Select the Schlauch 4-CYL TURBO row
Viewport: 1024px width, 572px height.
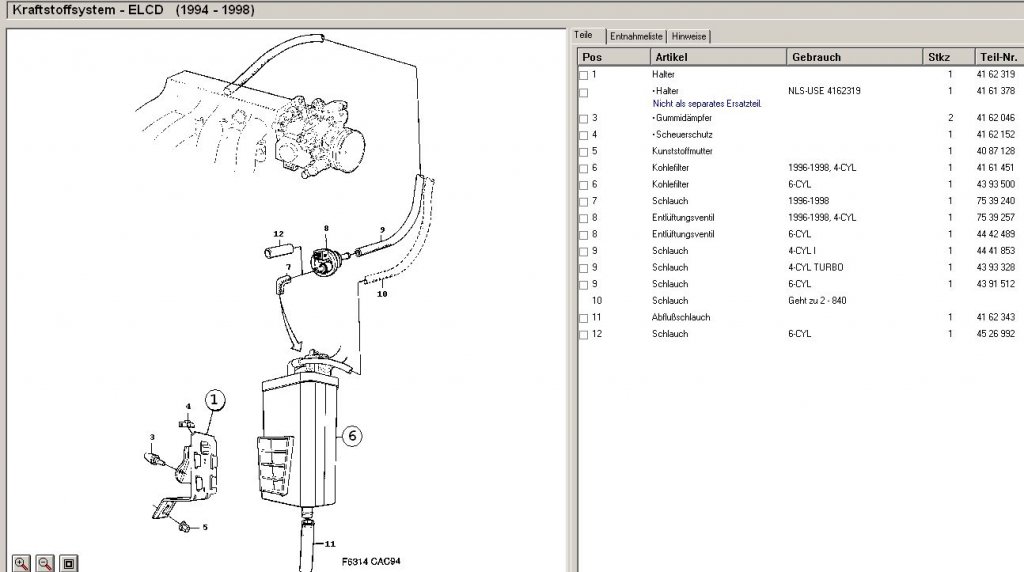pos(801,267)
